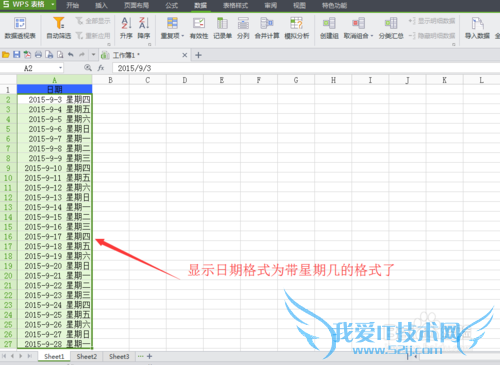The image size is (500, 365).
Task: Sort descending with 降序
Action: [x=144, y=28]
